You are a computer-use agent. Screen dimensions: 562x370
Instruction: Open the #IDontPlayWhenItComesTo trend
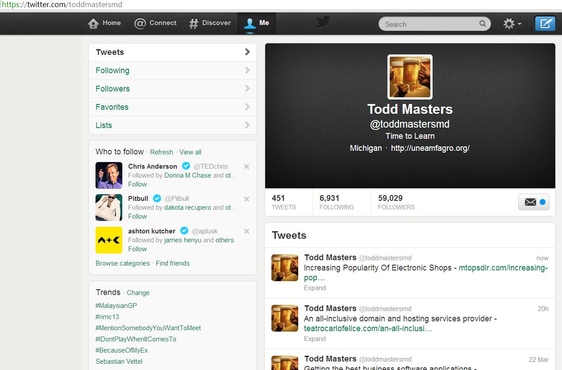coord(136,339)
